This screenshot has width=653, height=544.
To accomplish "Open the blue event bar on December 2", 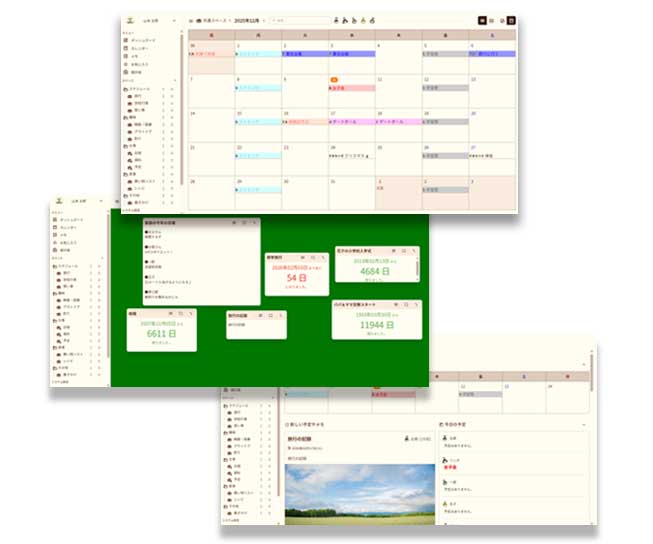I will coord(305,54).
